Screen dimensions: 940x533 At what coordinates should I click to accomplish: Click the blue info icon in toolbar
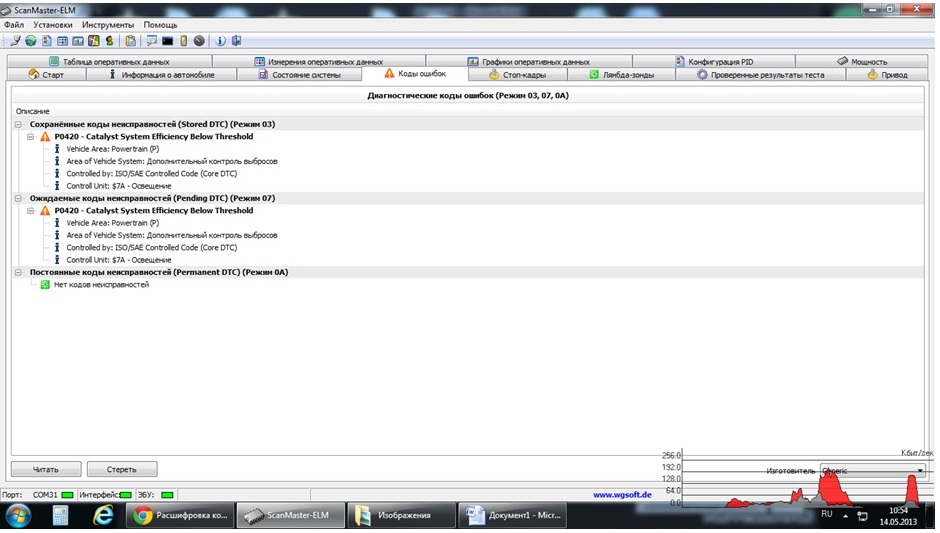point(221,41)
